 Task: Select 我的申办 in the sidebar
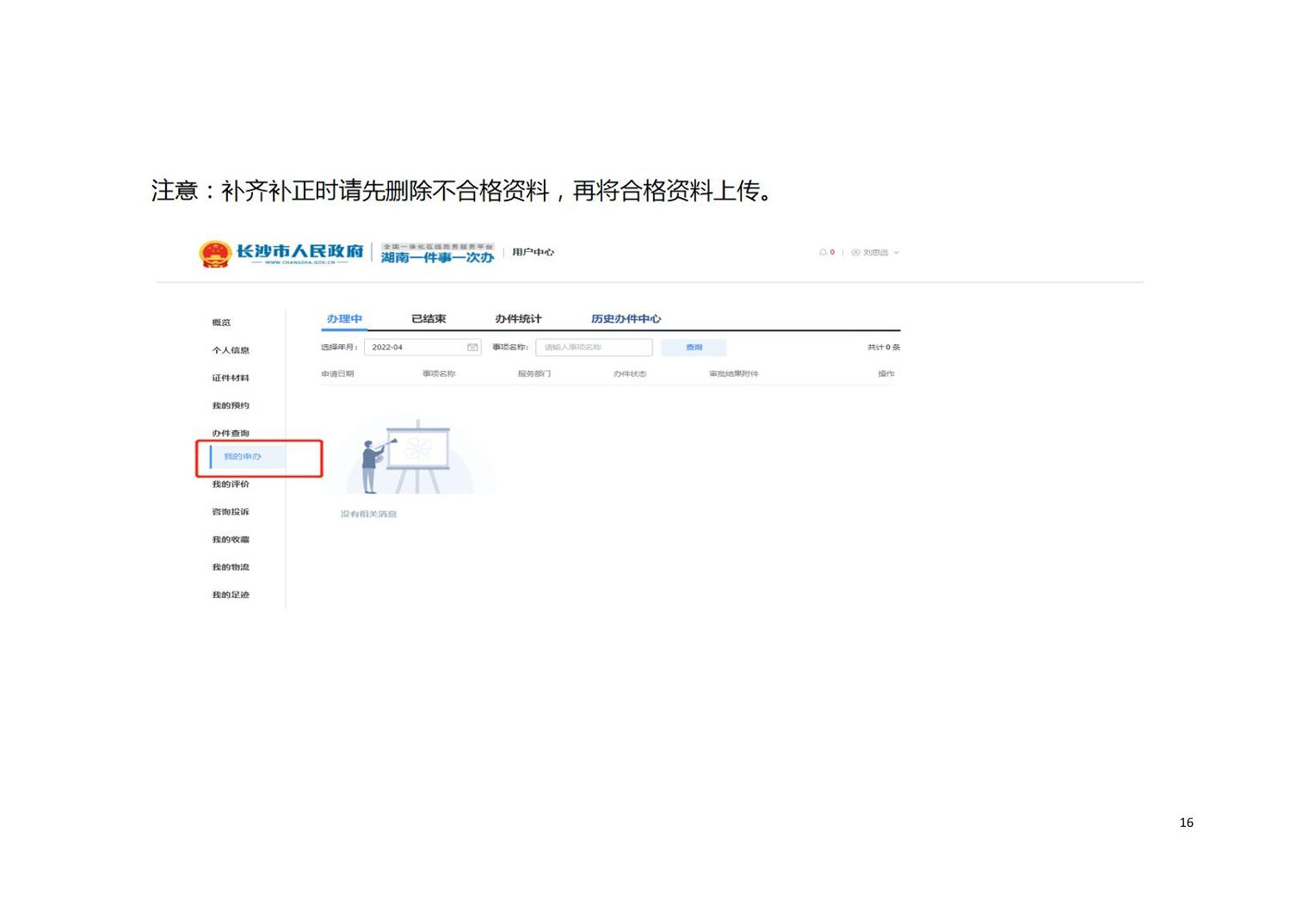pos(243,457)
